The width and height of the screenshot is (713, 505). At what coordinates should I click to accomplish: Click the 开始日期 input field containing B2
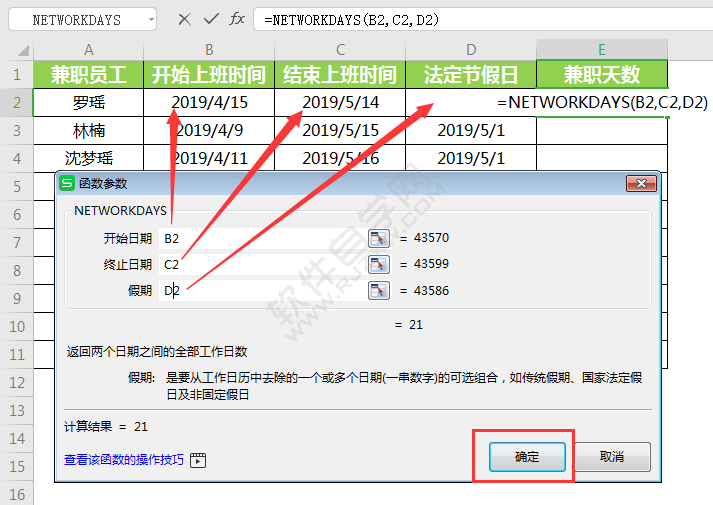[x=263, y=238]
